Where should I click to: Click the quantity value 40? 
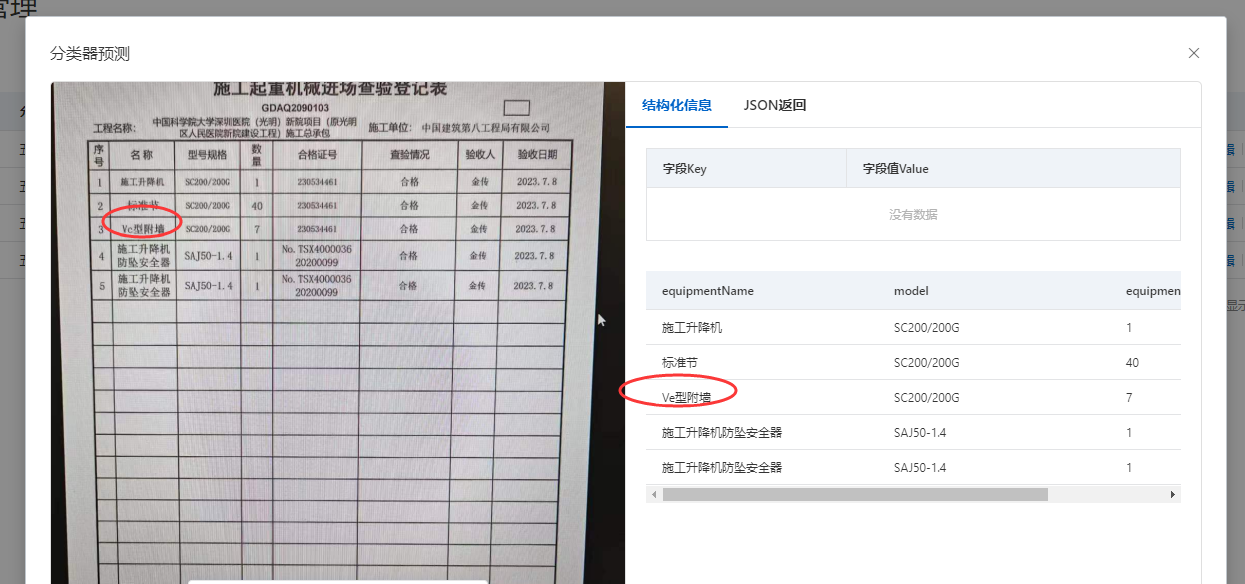coord(1132,362)
